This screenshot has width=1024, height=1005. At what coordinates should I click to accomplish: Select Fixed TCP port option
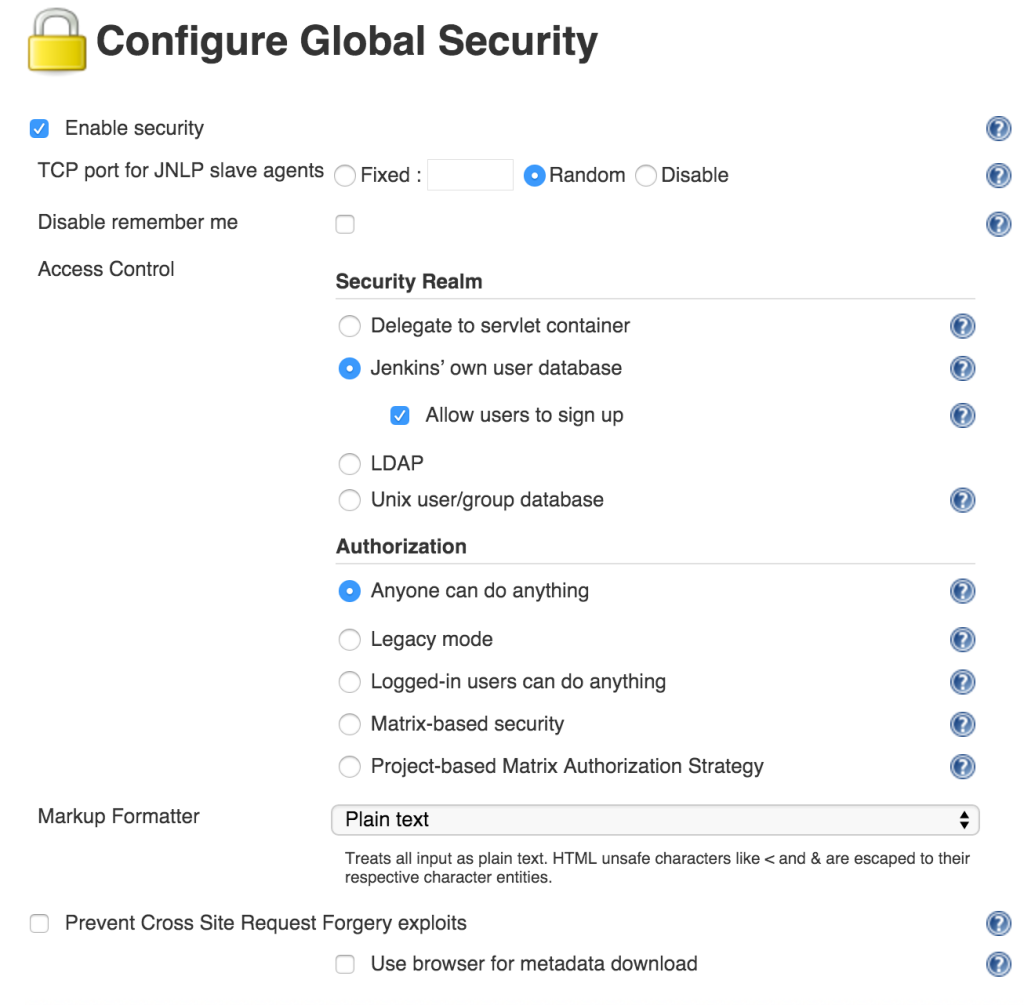345,176
